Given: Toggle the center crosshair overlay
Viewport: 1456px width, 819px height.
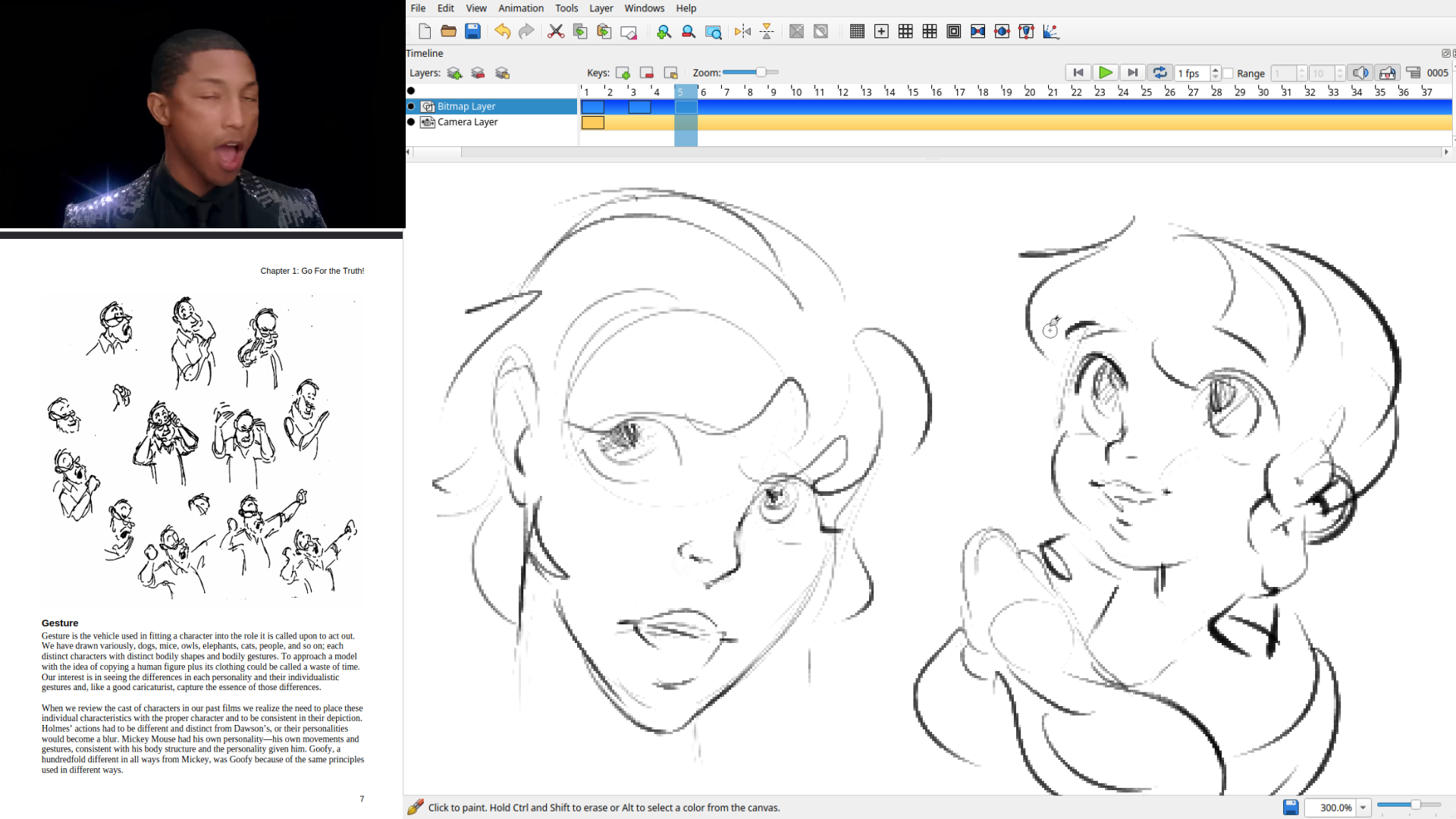Looking at the screenshot, I should (x=881, y=31).
